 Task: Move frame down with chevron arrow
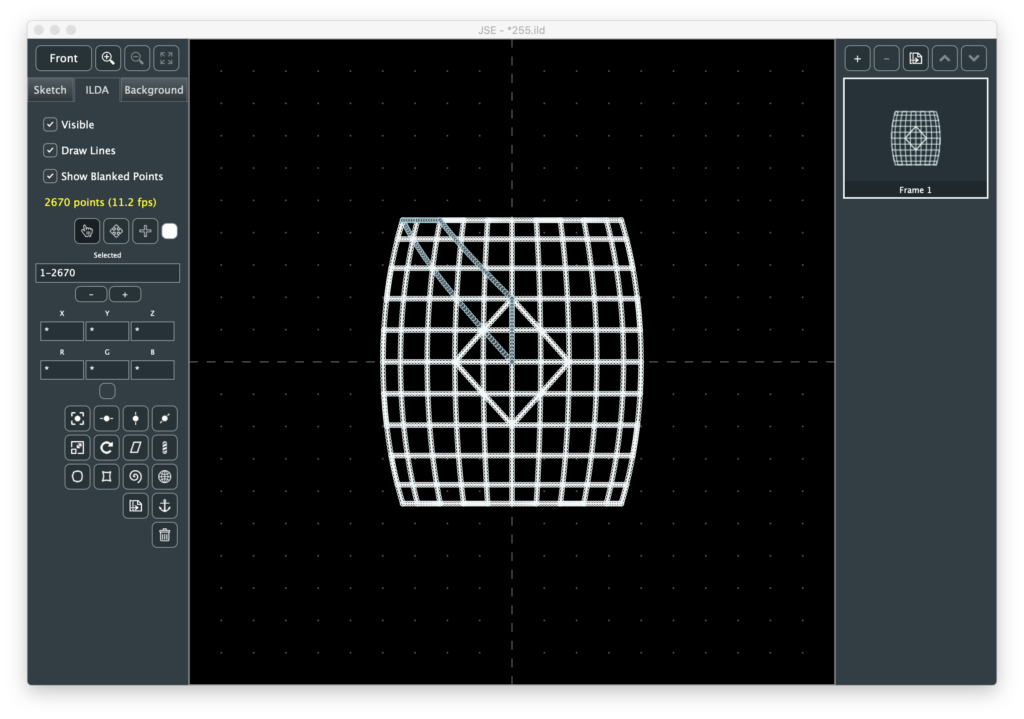coord(974,58)
